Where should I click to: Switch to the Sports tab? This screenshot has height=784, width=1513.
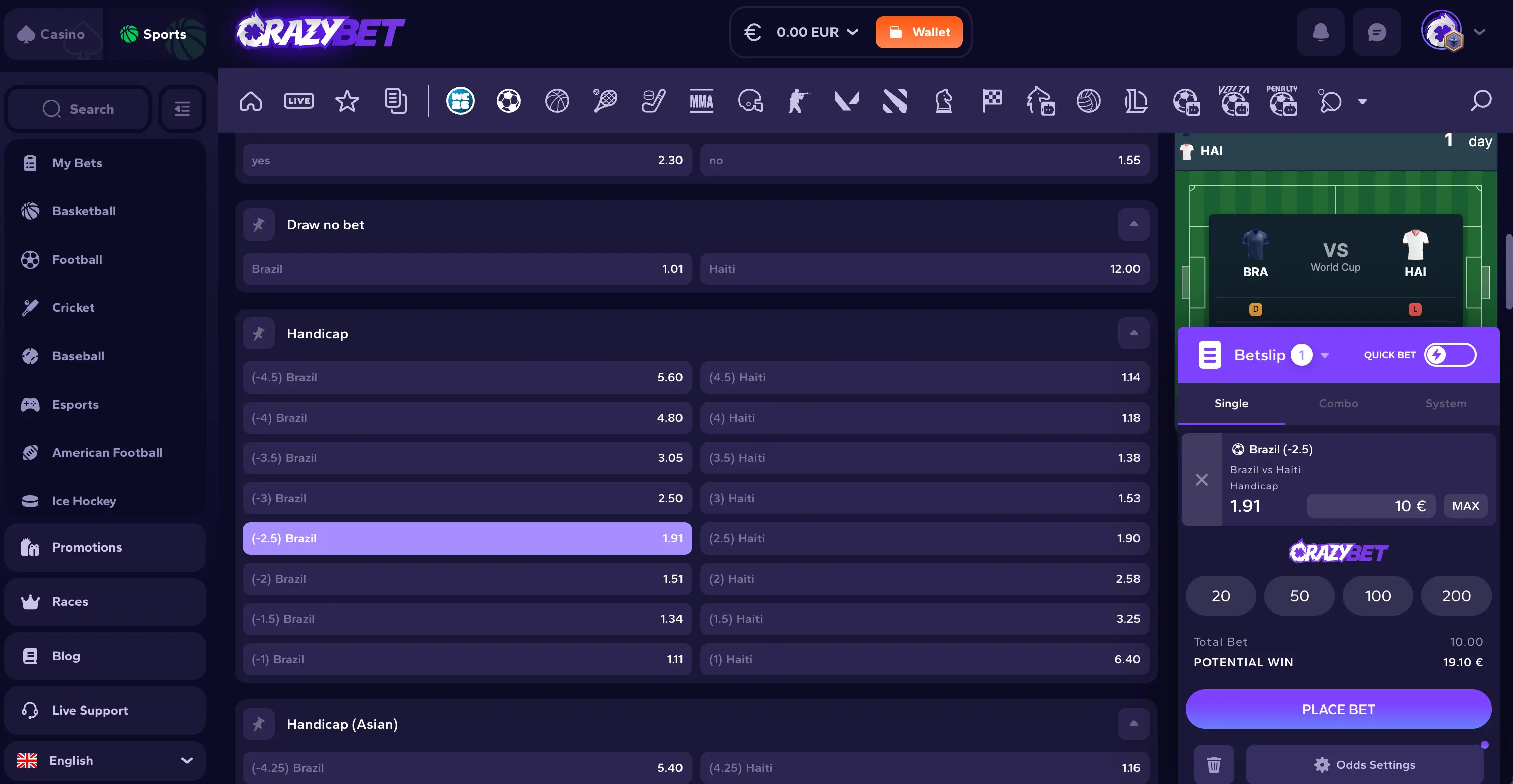coord(155,34)
